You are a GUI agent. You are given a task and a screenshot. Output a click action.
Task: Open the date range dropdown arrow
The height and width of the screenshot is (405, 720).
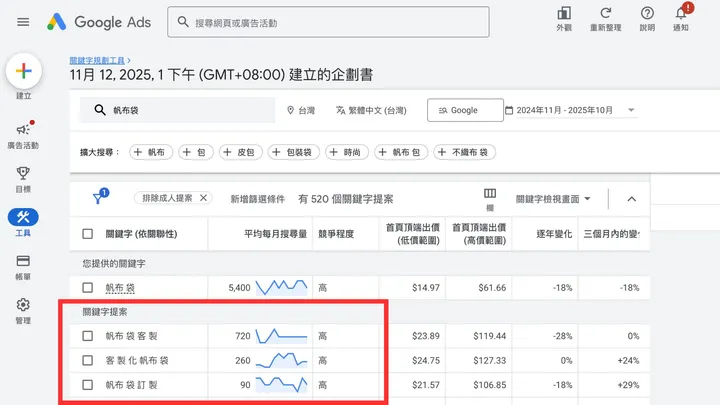[631, 110]
